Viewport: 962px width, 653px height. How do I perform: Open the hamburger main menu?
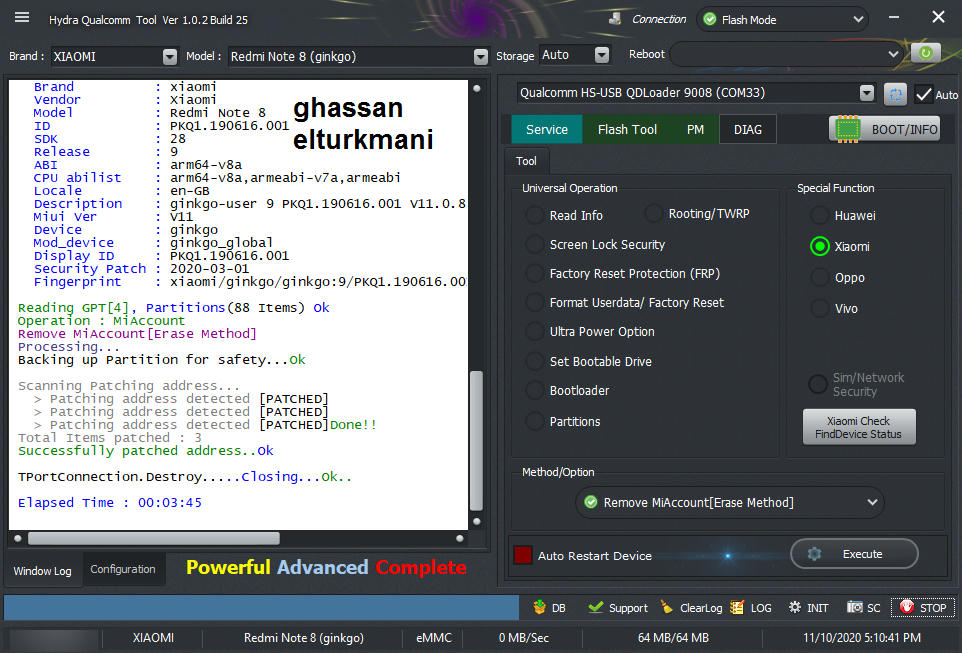click(22, 17)
